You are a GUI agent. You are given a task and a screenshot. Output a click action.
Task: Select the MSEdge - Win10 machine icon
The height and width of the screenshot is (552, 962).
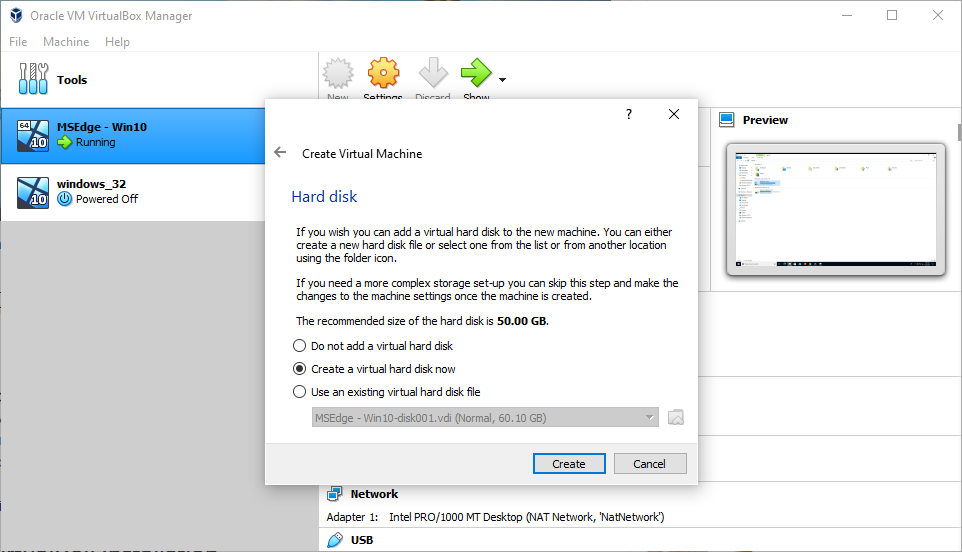[x=33, y=136]
